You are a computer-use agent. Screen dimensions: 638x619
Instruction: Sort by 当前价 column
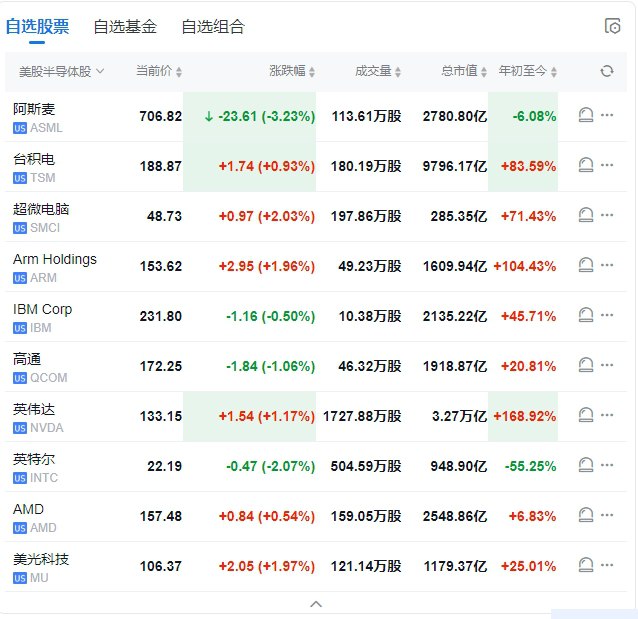click(159, 71)
